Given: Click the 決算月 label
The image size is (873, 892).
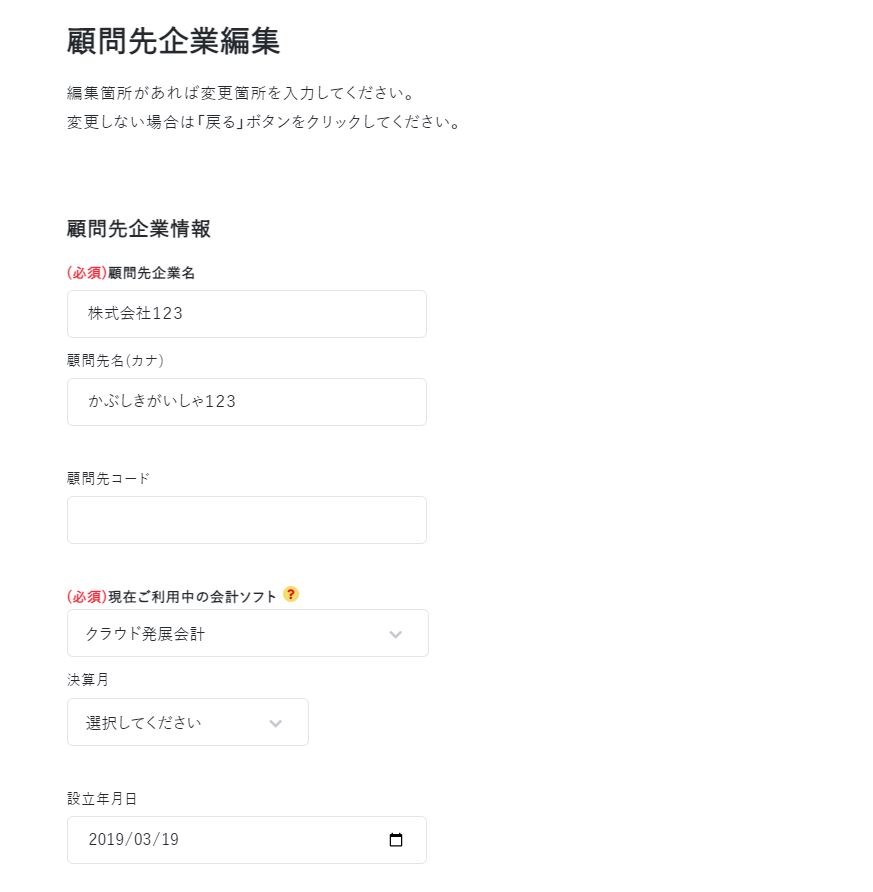Looking at the screenshot, I should (88, 679).
